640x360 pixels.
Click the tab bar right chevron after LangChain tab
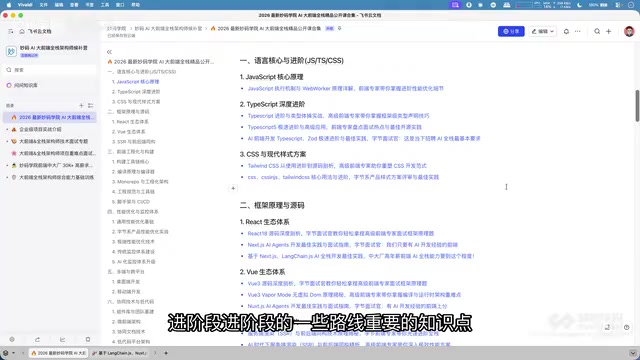[x=155, y=353]
